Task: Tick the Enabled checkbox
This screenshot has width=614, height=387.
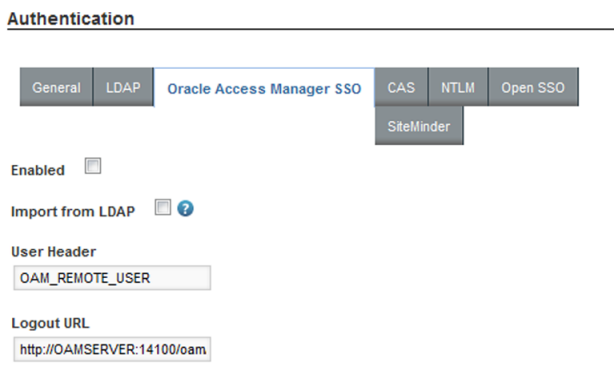Action: pos(93,166)
